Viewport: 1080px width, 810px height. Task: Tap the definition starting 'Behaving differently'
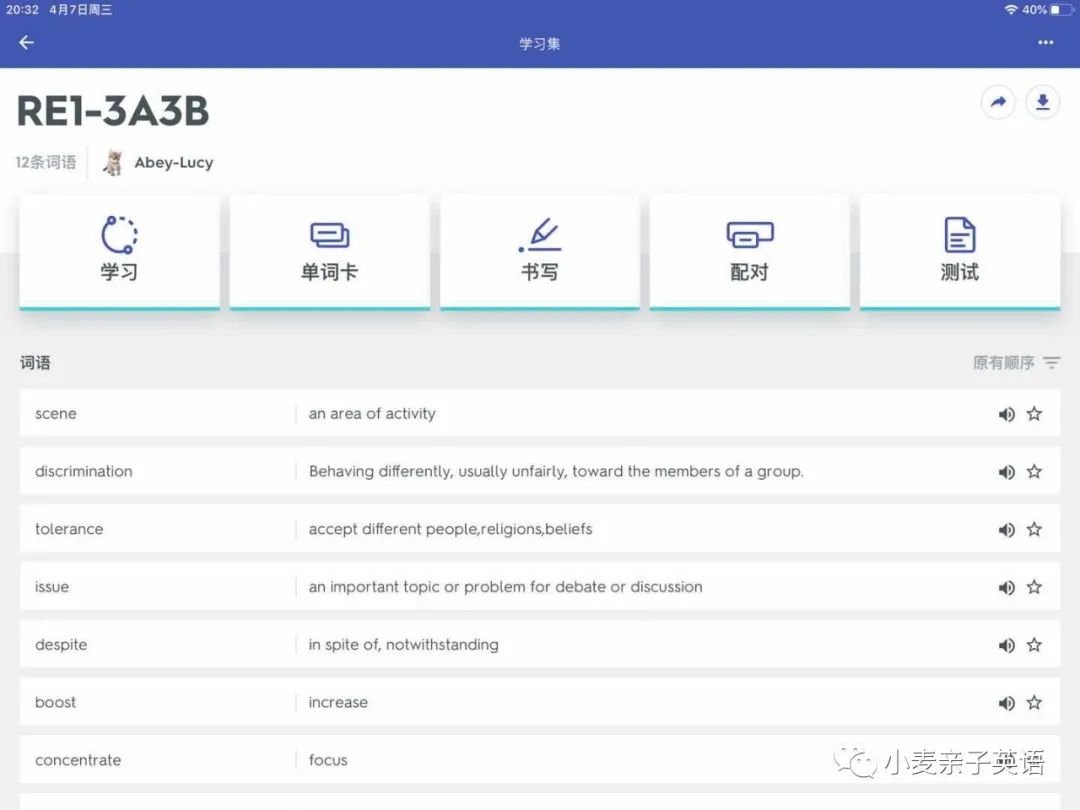pos(556,471)
